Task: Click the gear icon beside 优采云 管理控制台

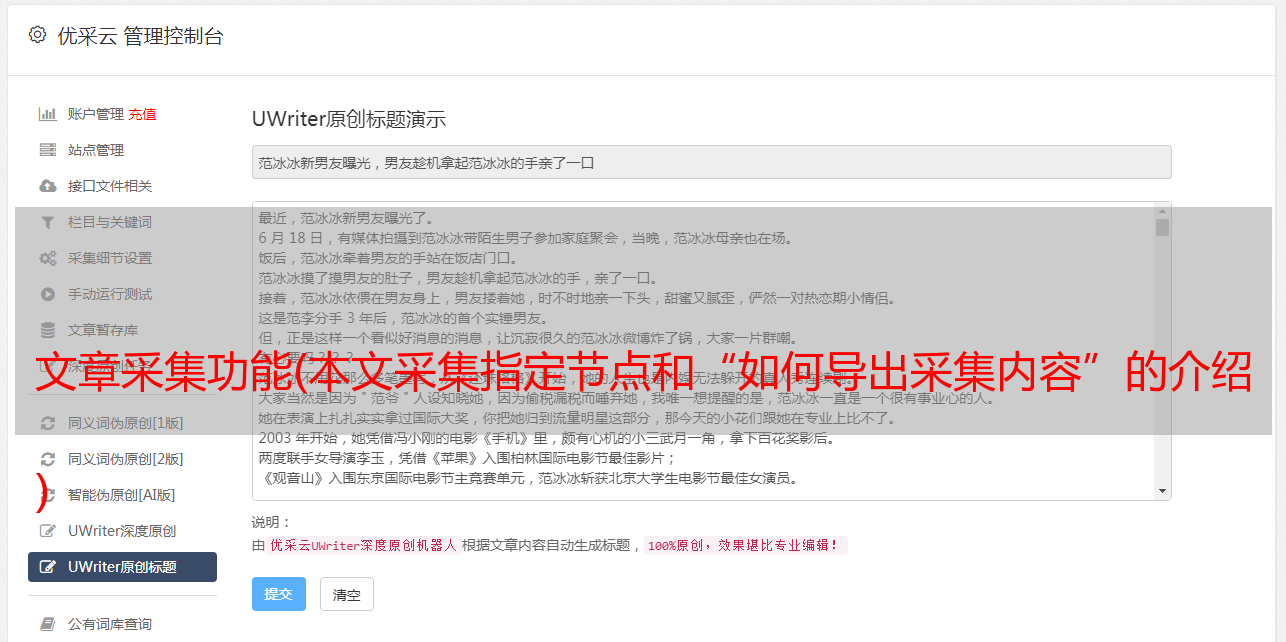Action: pos(37,35)
